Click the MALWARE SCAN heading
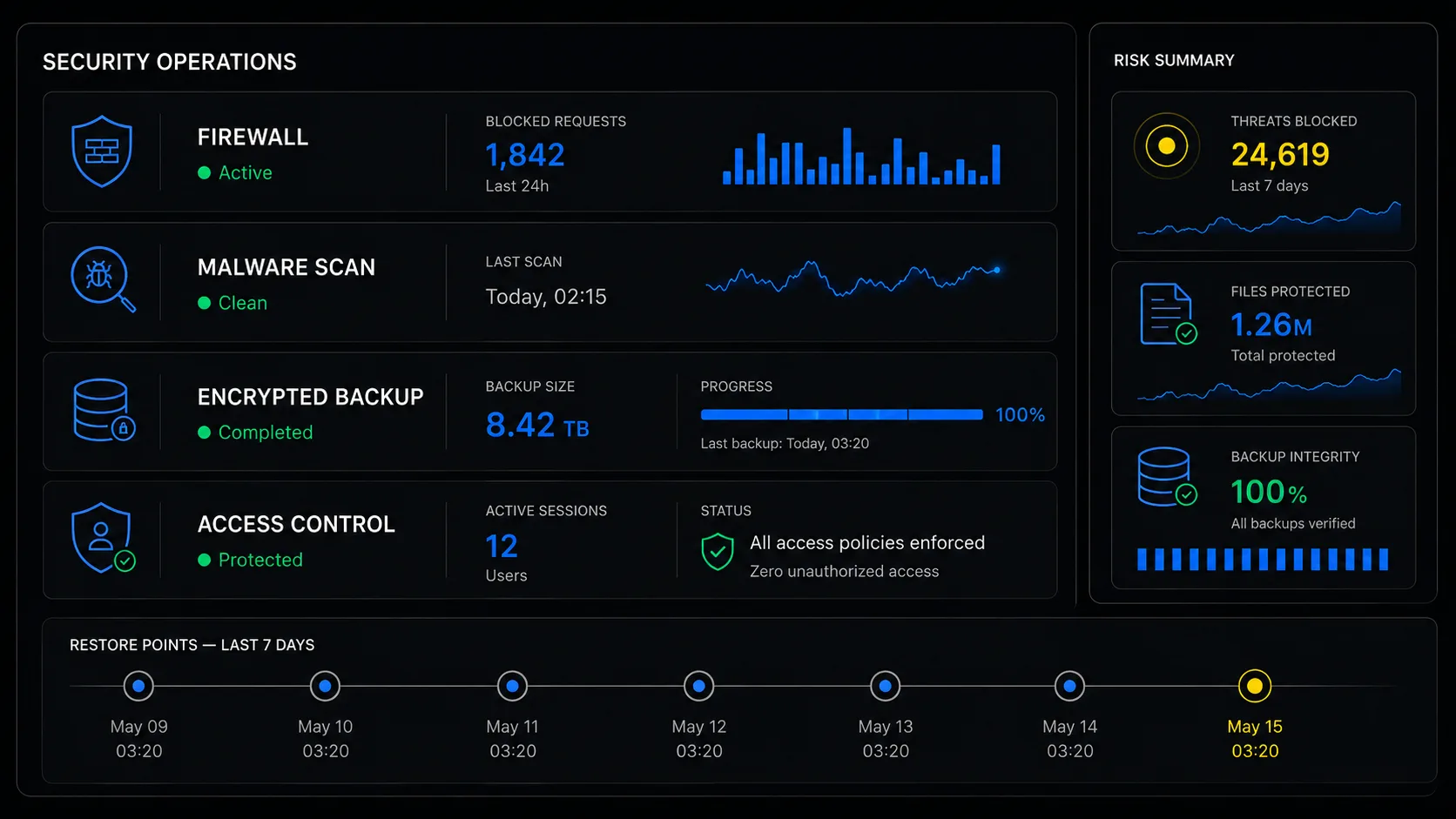Image resolution: width=1456 pixels, height=819 pixels. click(286, 267)
